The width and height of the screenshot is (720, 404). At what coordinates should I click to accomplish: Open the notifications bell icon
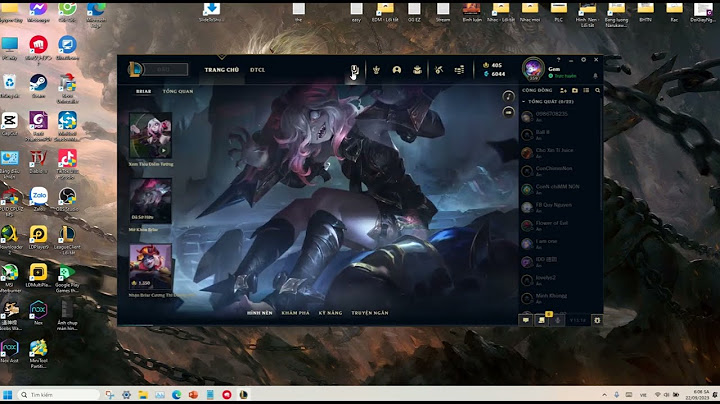tap(596, 76)
